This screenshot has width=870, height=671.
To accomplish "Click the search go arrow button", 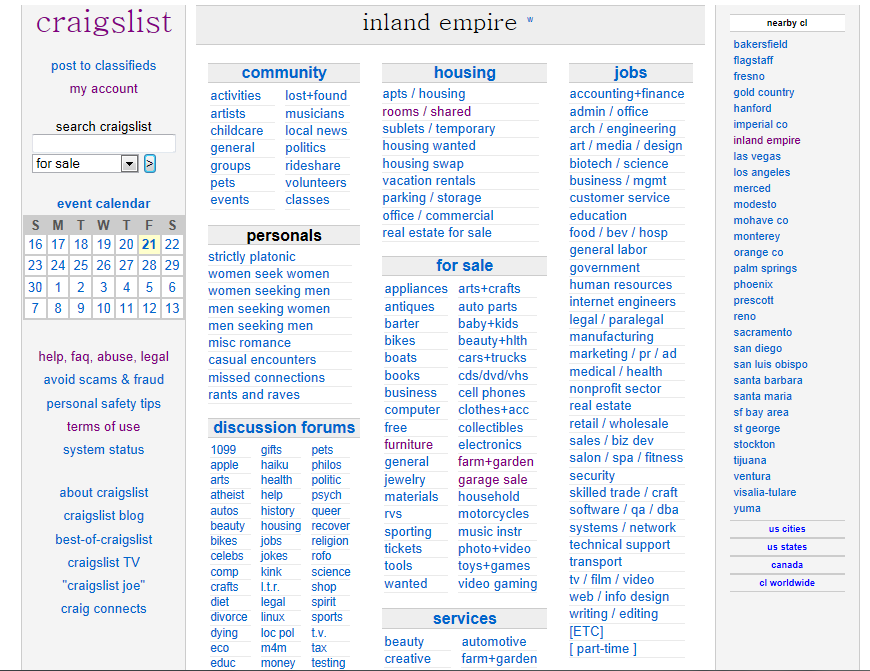I will coord(150,164).
